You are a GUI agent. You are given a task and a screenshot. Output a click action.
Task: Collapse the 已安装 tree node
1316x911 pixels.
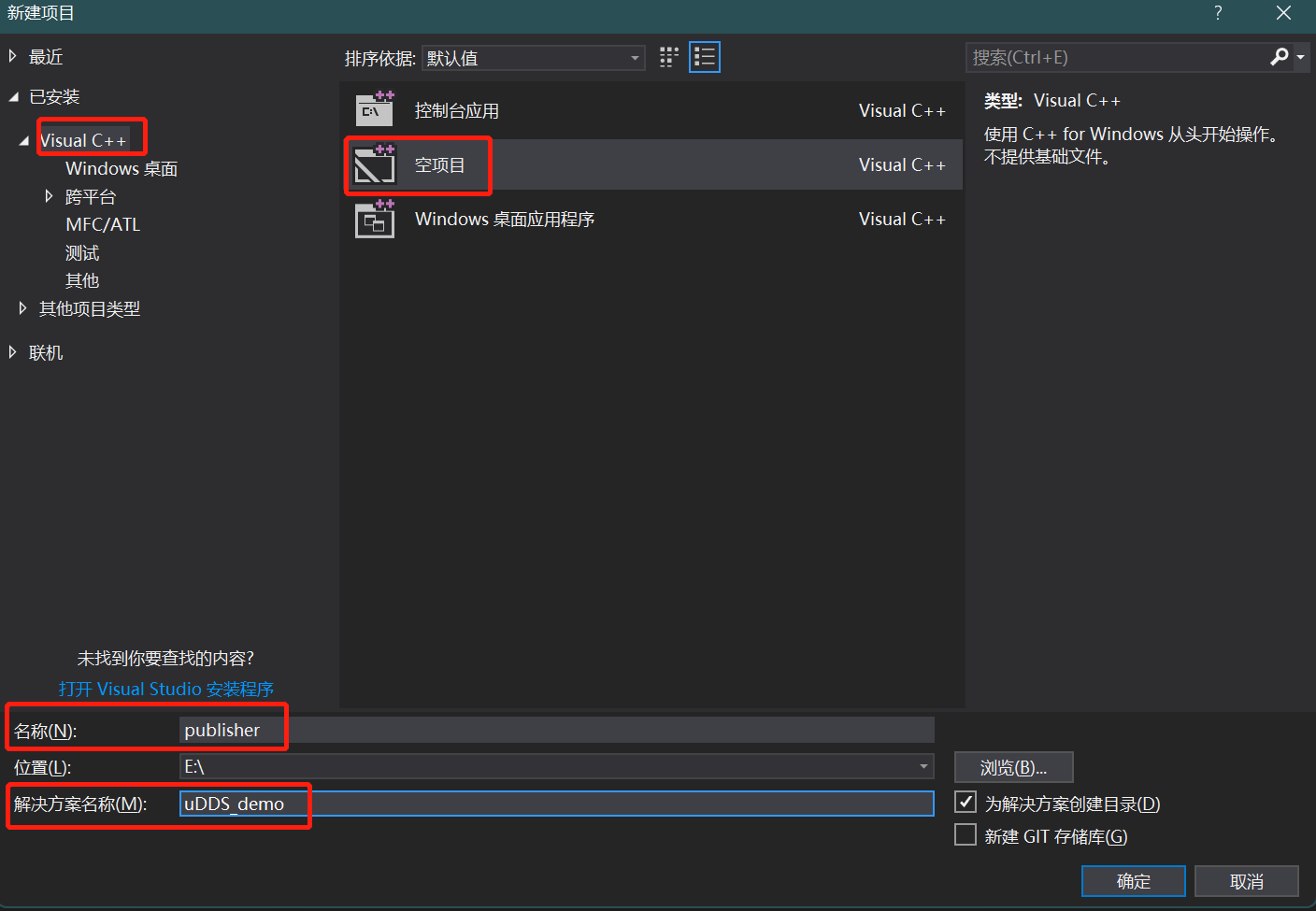pos(13,96)
